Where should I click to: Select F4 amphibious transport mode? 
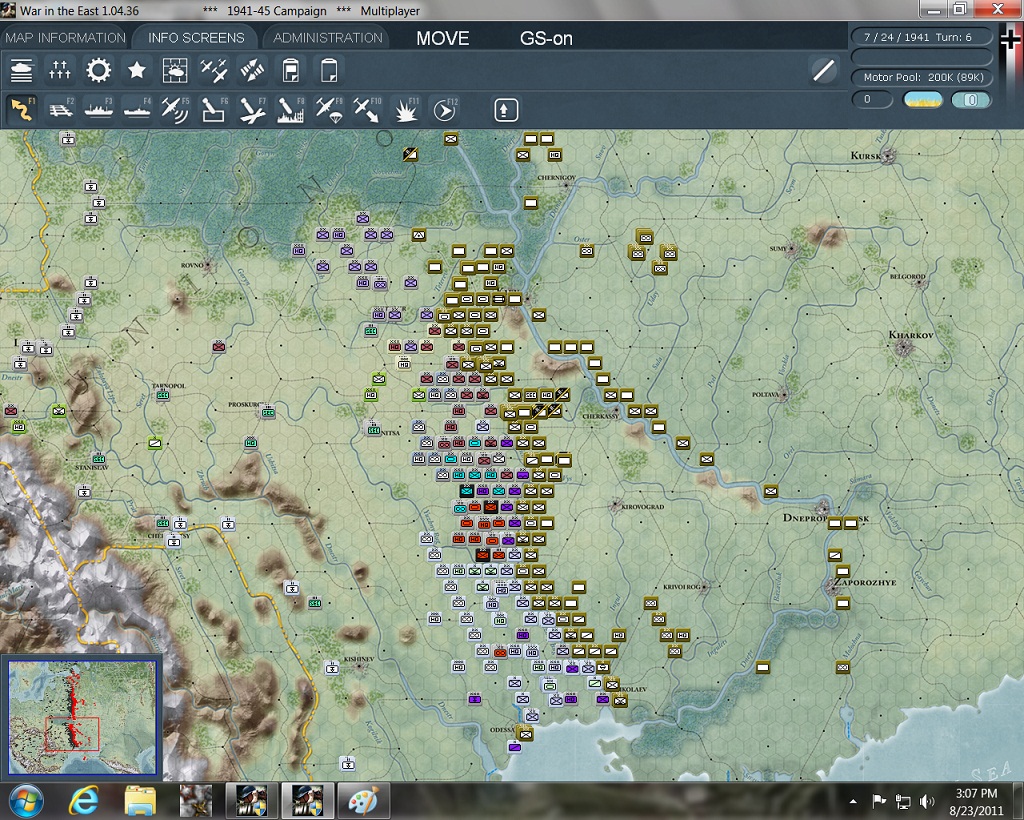(x=137, y=109)
